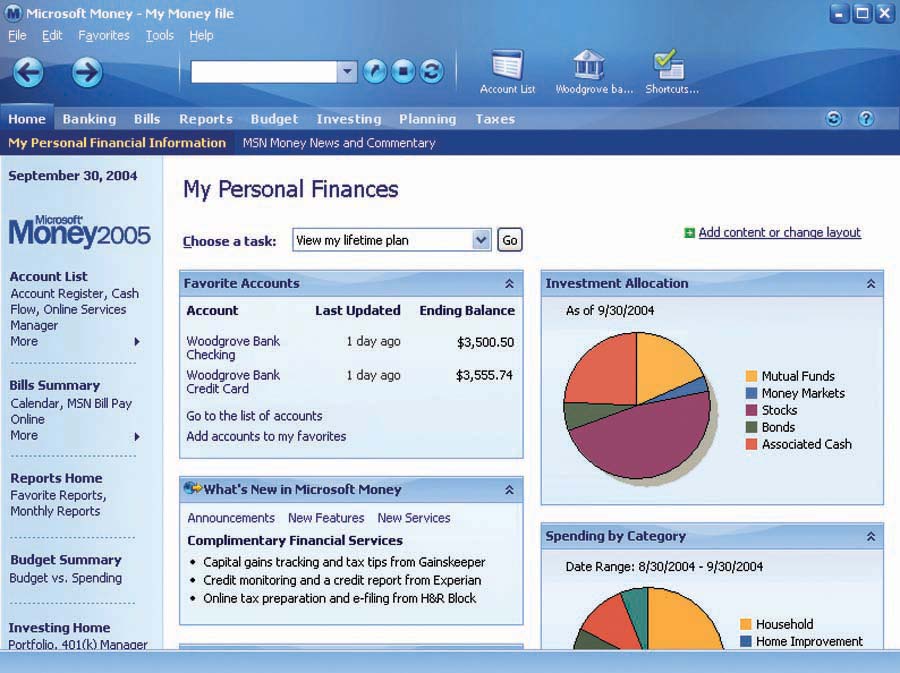Viewport: 900px width, 673px height.
Task: Click the Bonds legend label
Action: tap(778, 427)
